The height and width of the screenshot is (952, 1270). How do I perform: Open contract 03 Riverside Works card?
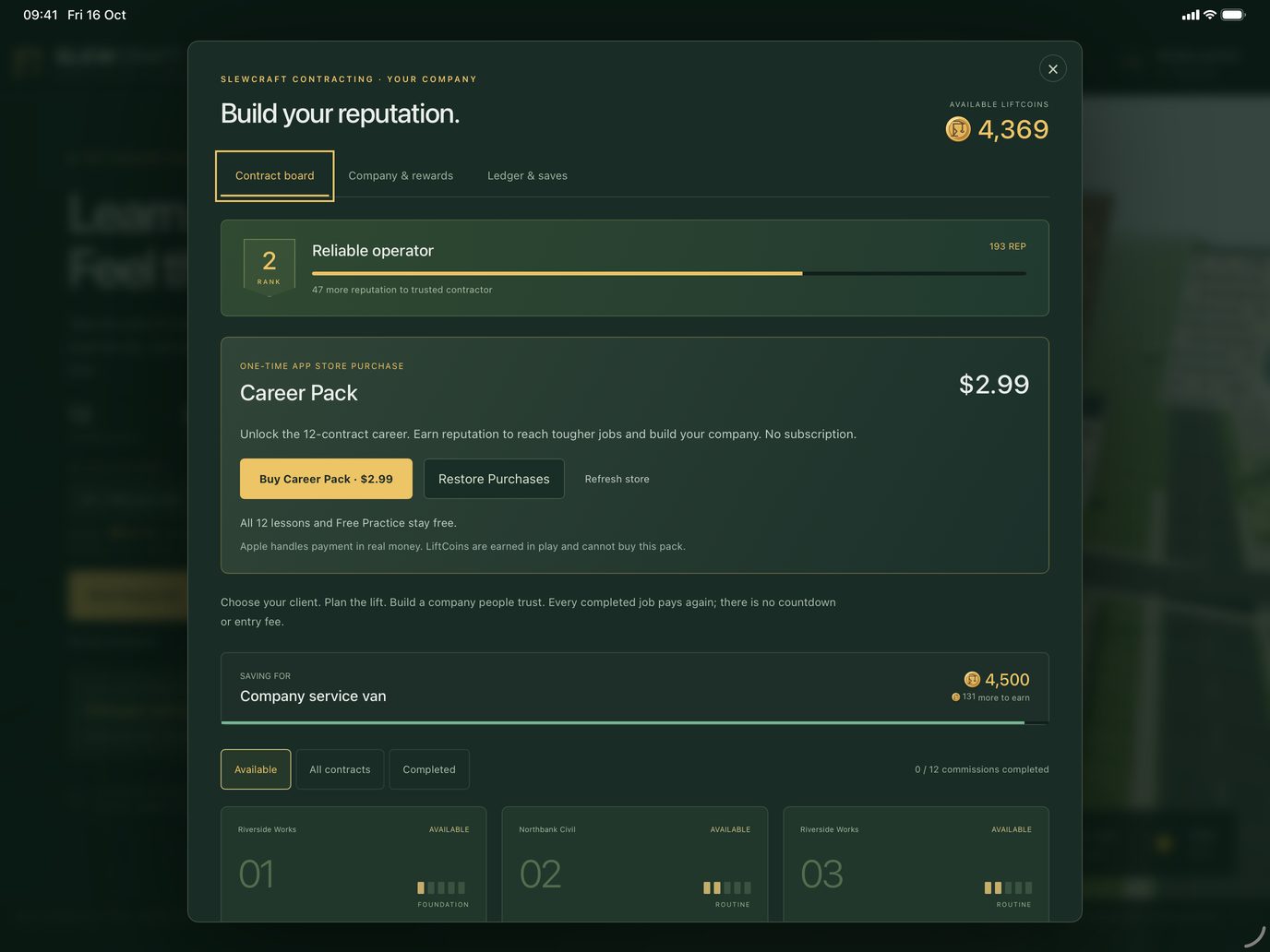coord(916,863)
